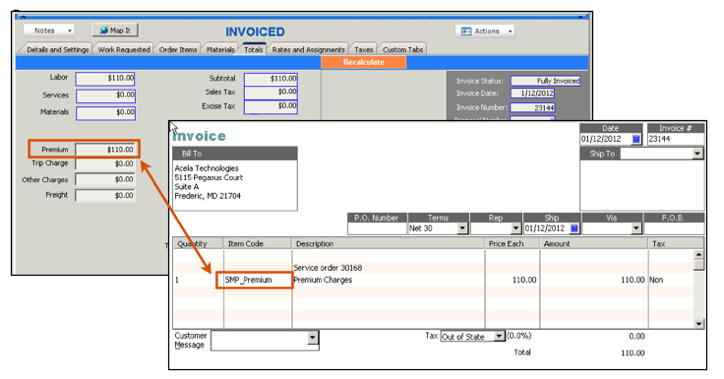Click the Other Charges field
724x379 pixels.
click(106, 180)
